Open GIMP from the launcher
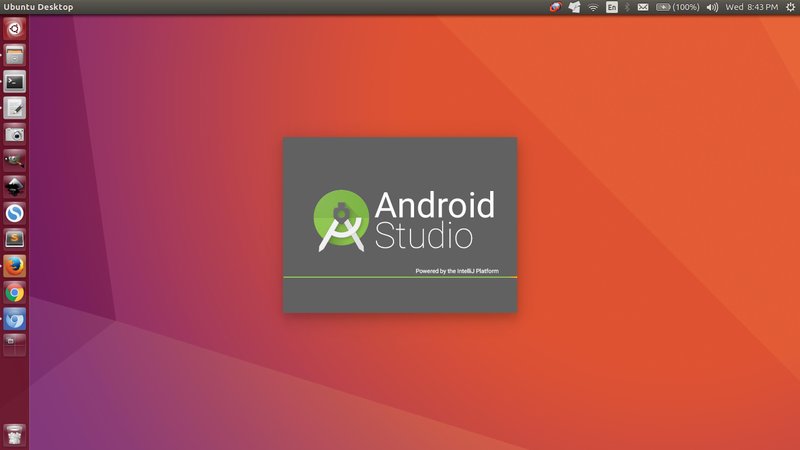Viewport: 800px width, 450px height. coord(14,161)
